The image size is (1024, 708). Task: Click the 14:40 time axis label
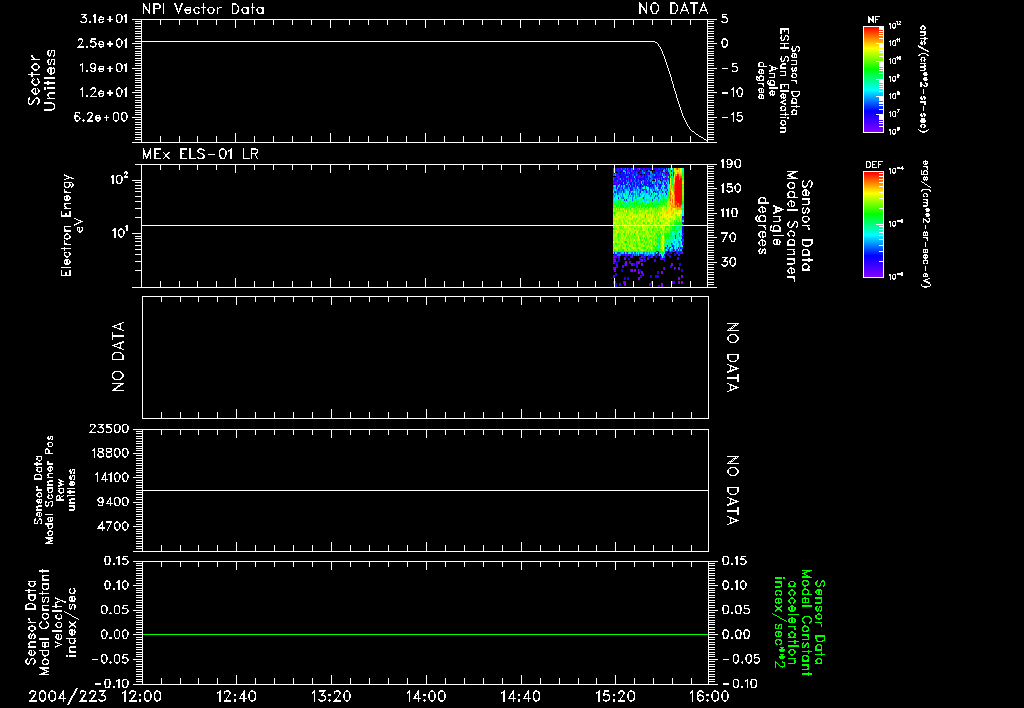520,696
